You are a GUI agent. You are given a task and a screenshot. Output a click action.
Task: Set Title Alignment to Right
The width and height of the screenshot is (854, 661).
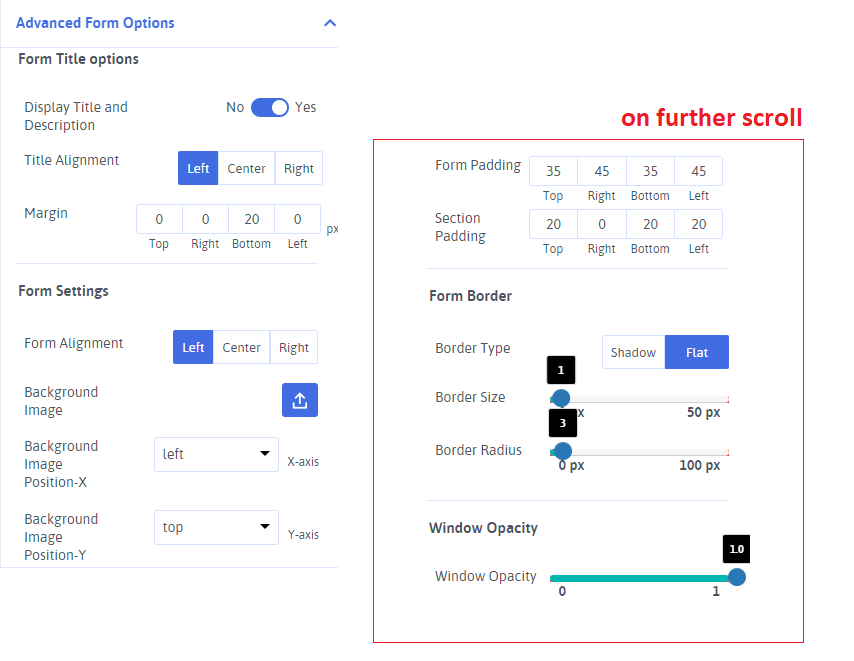(298, 168)
